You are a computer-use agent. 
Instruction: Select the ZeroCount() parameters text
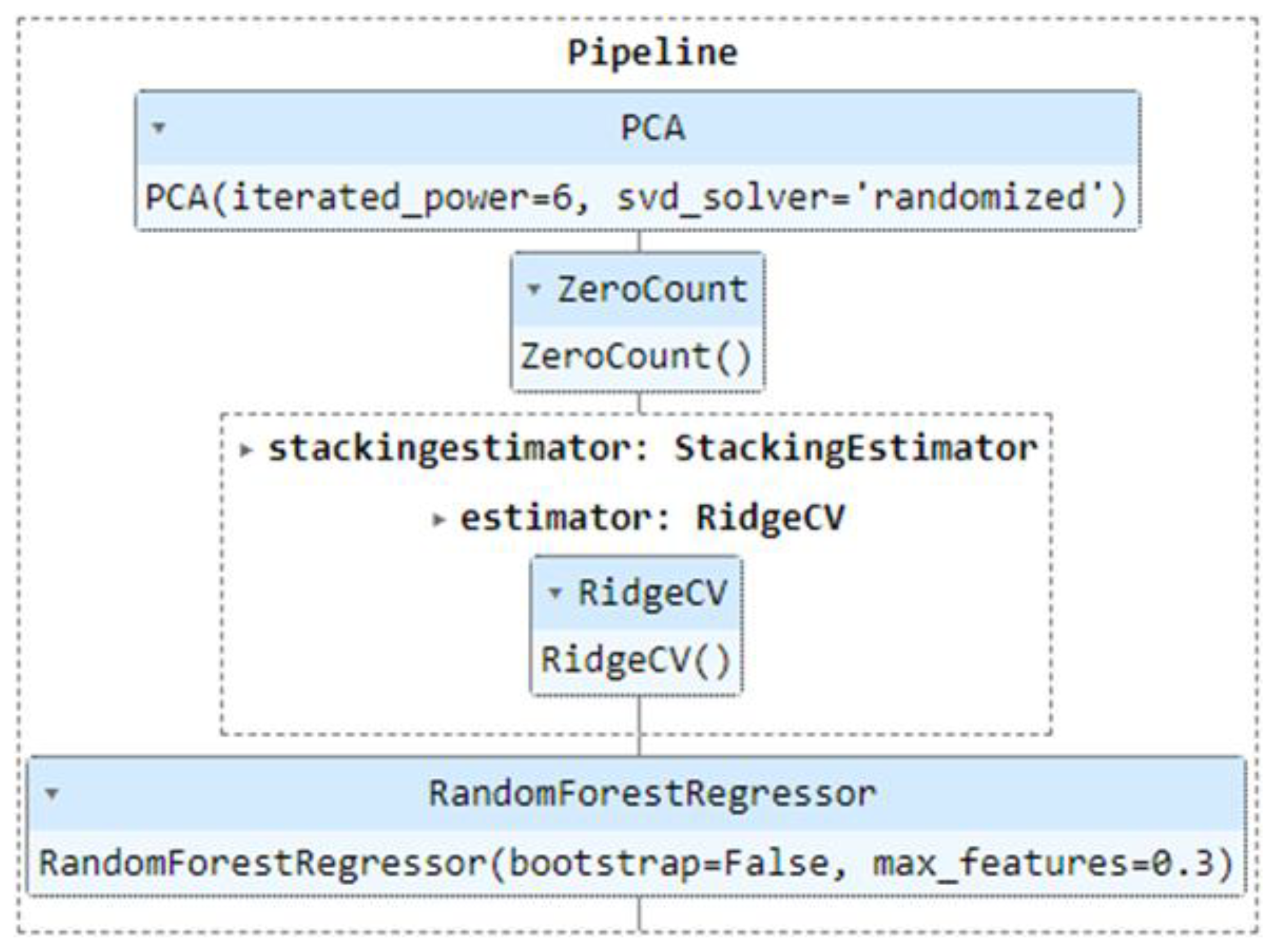pos(637,357)
